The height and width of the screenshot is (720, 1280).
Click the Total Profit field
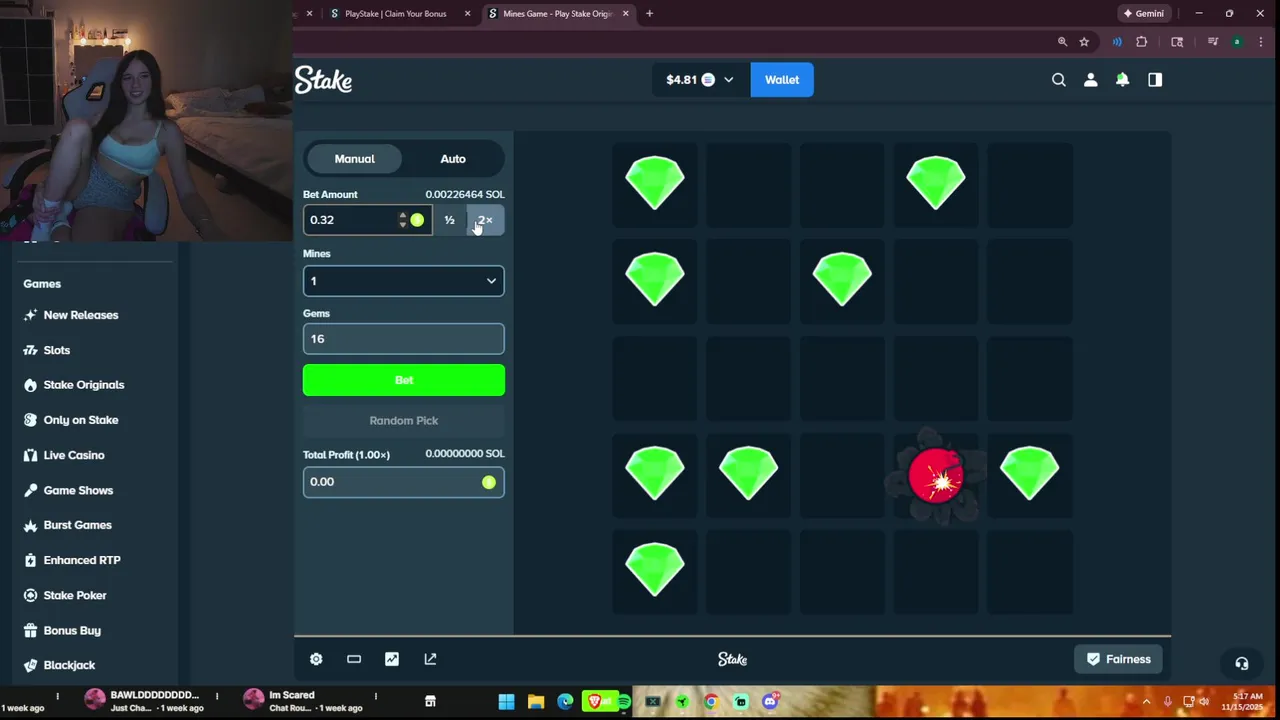404,482
